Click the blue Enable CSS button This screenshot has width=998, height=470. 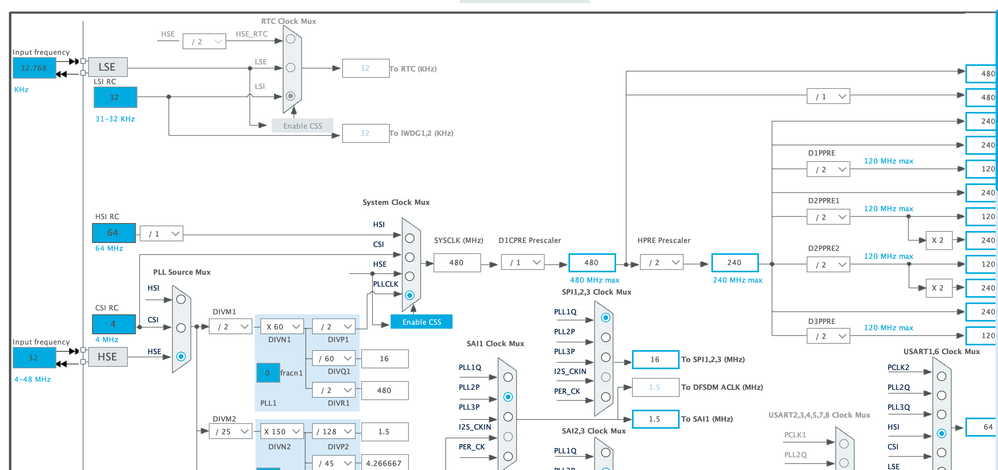421,322
